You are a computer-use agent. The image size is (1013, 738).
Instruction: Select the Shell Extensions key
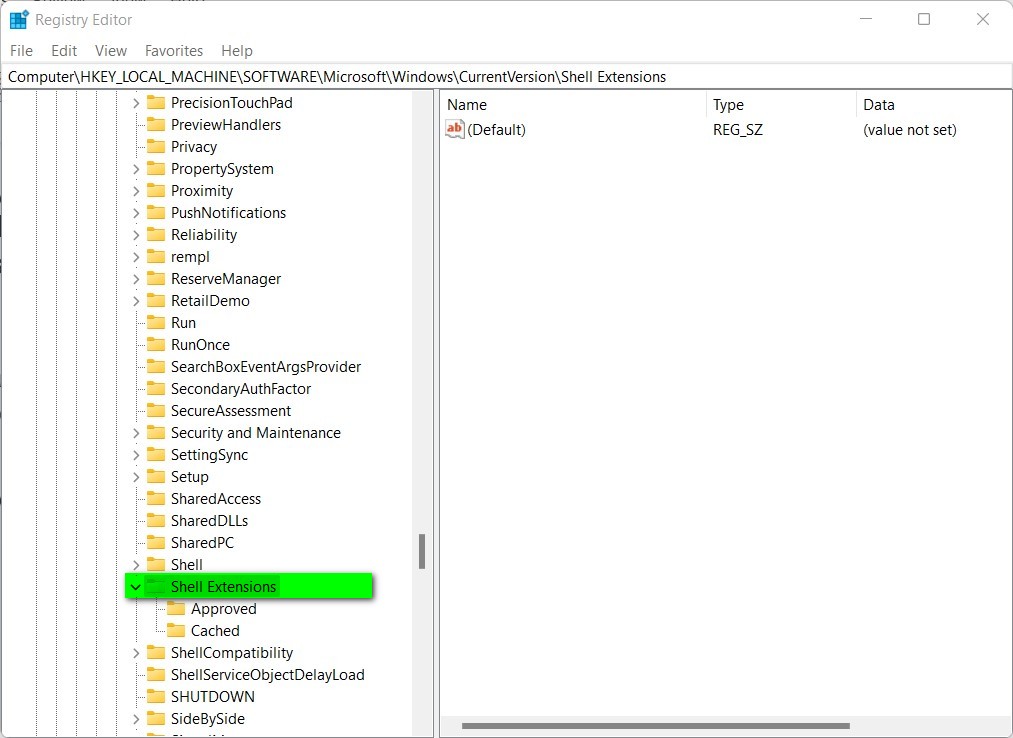click(x=224, y=587)
